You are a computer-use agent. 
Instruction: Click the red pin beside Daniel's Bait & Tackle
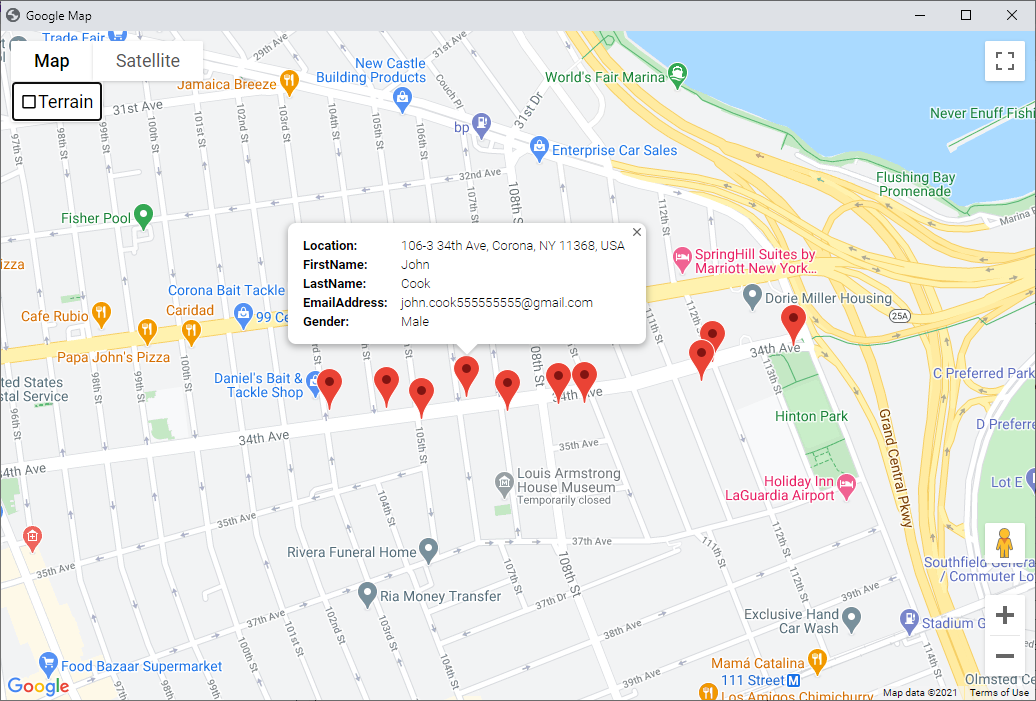(329, 384)
